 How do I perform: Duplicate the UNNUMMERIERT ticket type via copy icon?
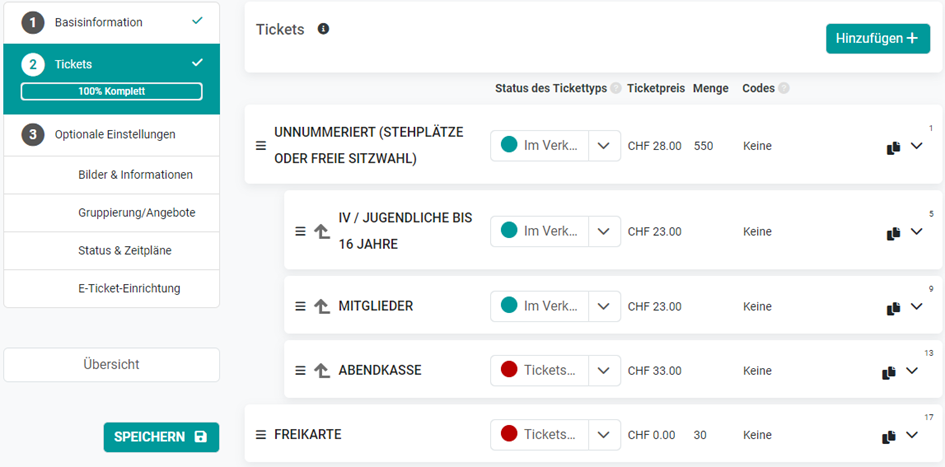(x=893, y=148)
